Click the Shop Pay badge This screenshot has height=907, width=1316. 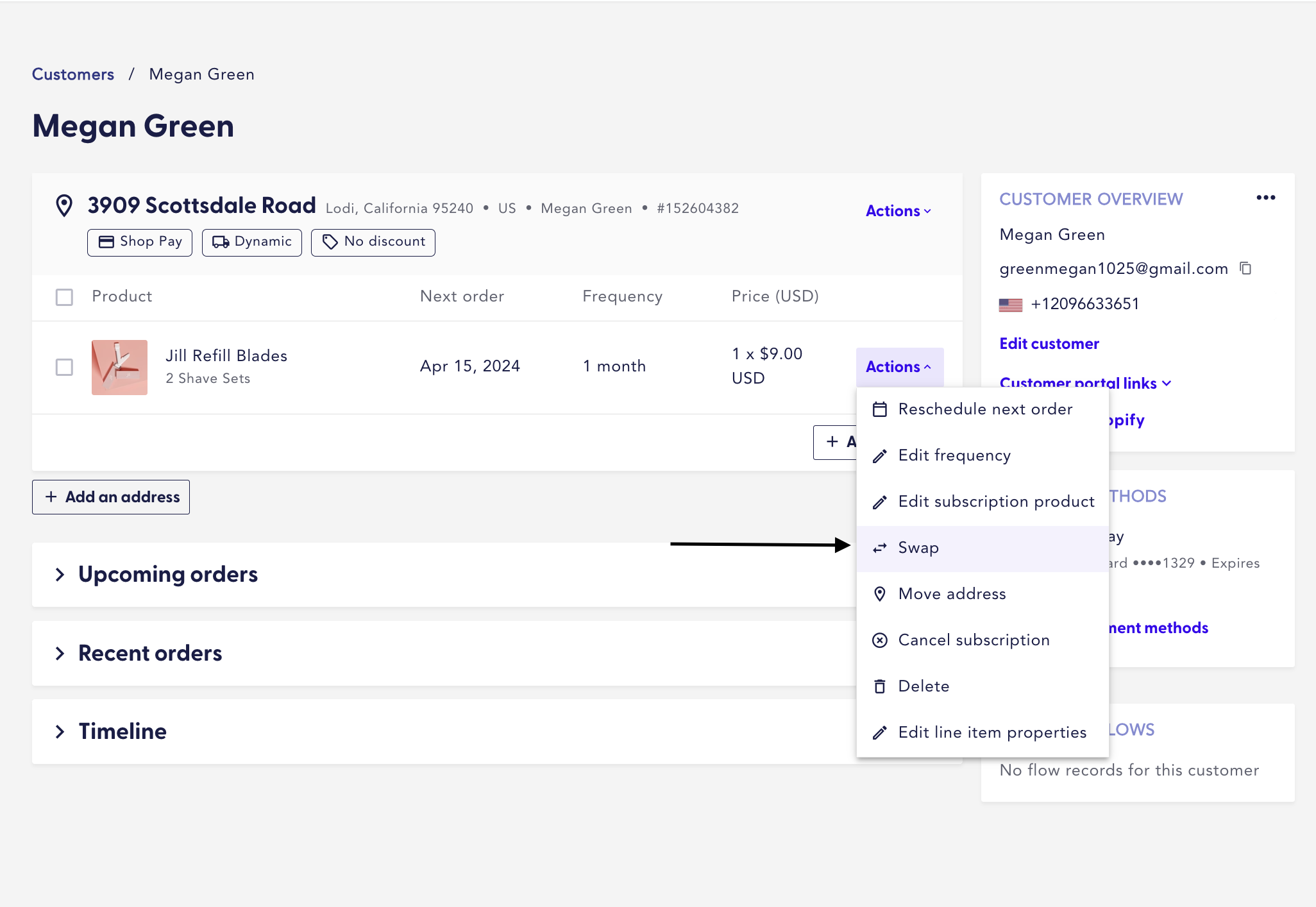click(x=140, y=242)
